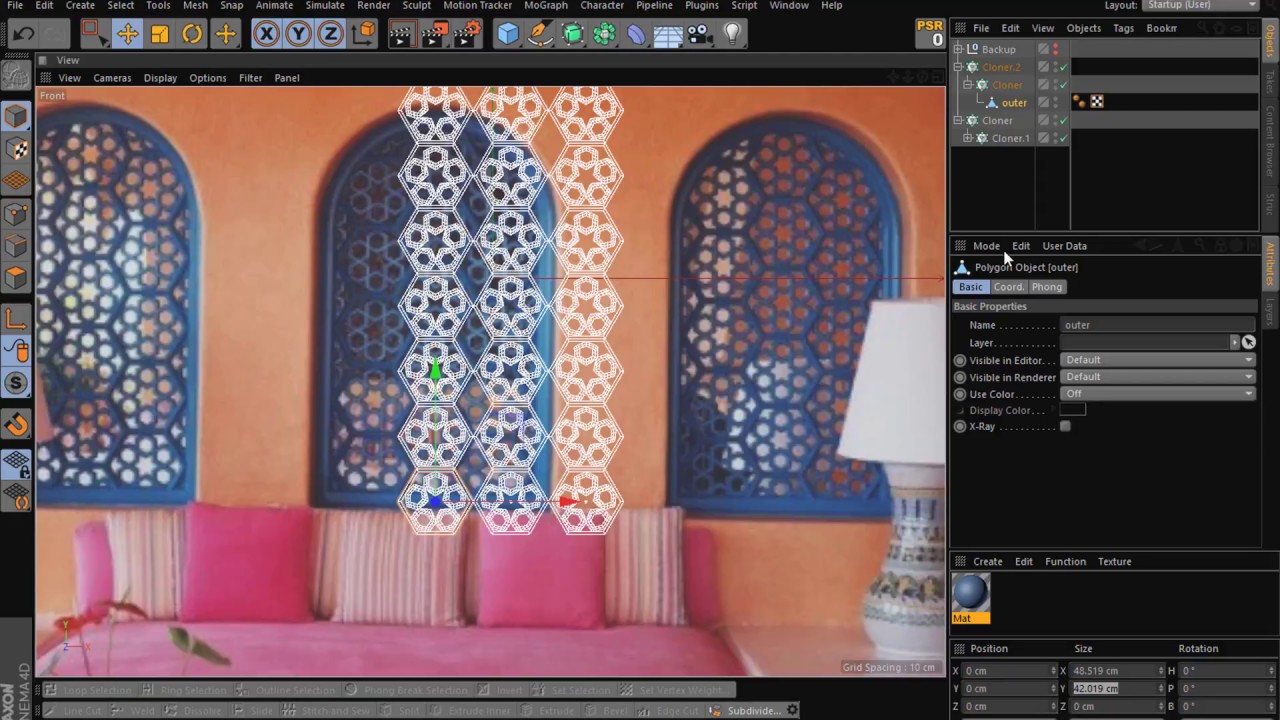1280x720 pixels.
Task: Click the Floor environment icon
Action: point(668,34)
